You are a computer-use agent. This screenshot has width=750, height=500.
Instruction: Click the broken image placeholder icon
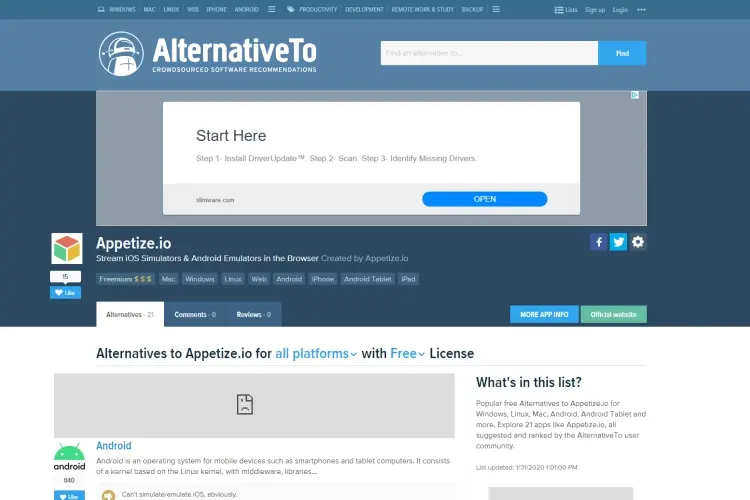pyautogui.click(x=244, y=404)
